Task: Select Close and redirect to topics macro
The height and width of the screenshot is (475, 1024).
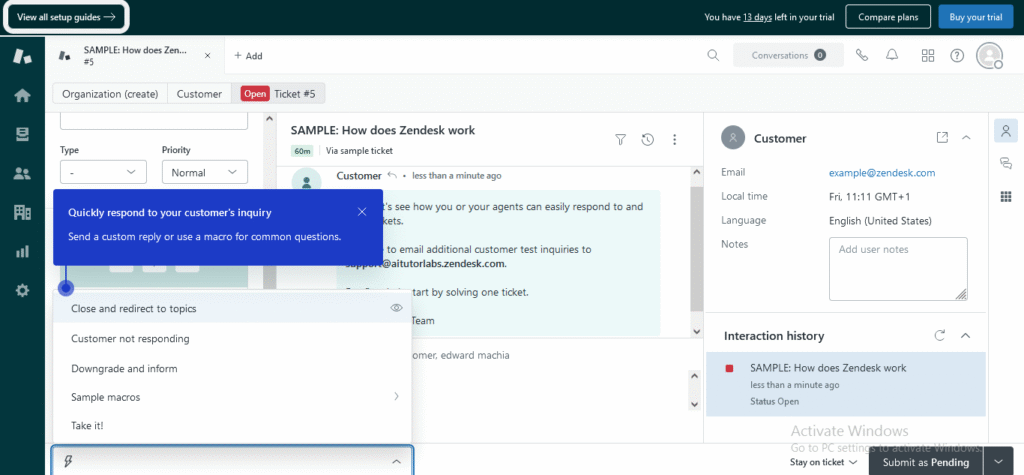Action: click(232, 308)
